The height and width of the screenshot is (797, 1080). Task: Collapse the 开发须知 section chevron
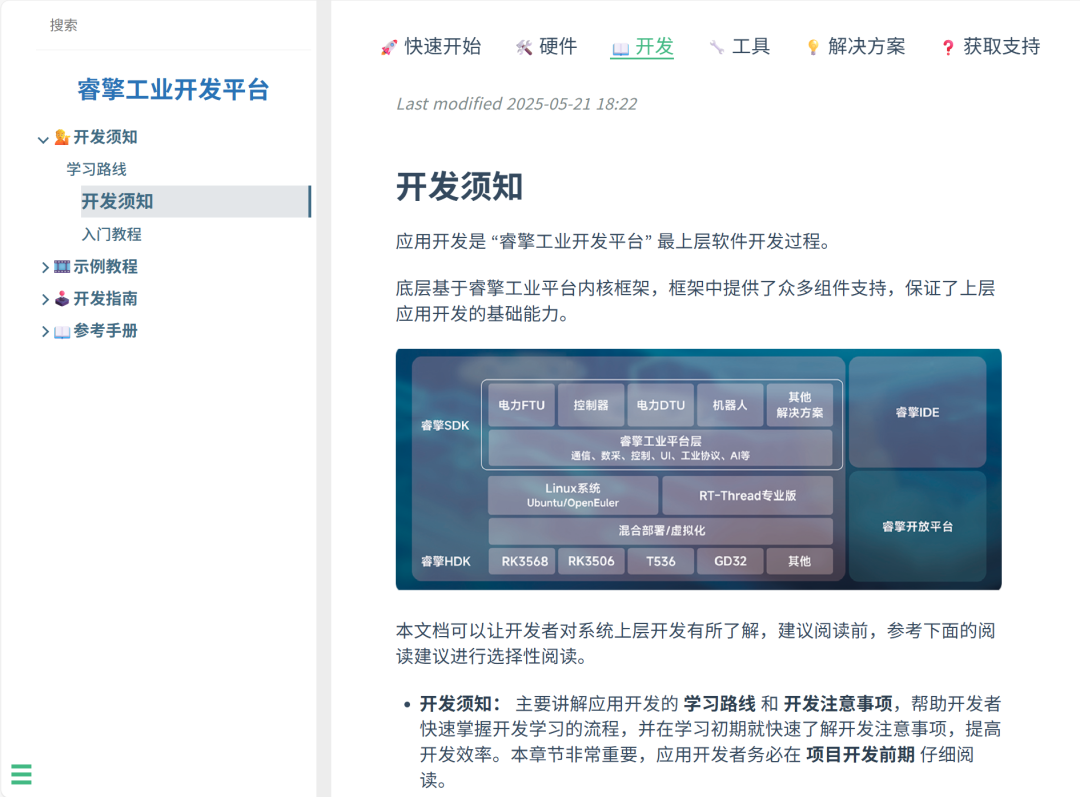tap(44, 138)
